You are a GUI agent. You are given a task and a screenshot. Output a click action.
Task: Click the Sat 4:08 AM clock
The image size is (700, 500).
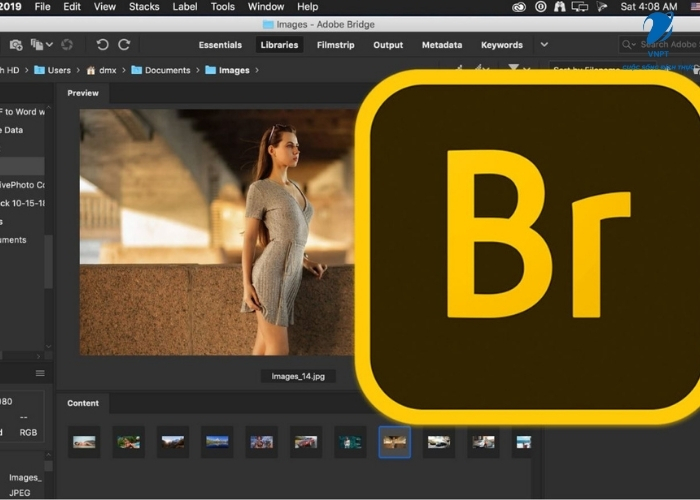tap(649, 7)
